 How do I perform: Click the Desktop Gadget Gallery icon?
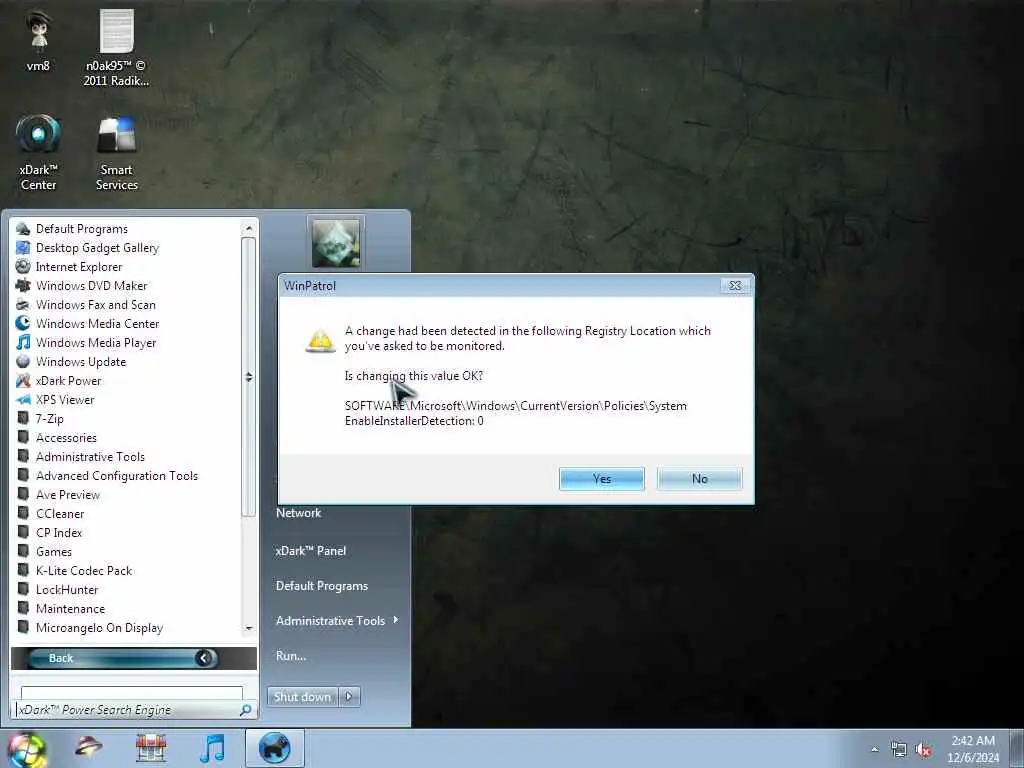click(23, 248)
